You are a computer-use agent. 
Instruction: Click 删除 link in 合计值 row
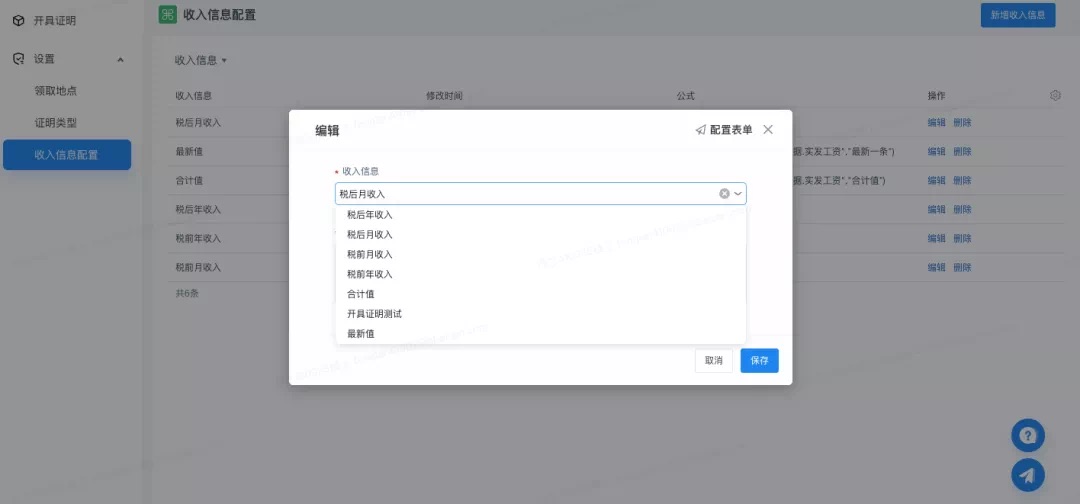tap(962, 180)
